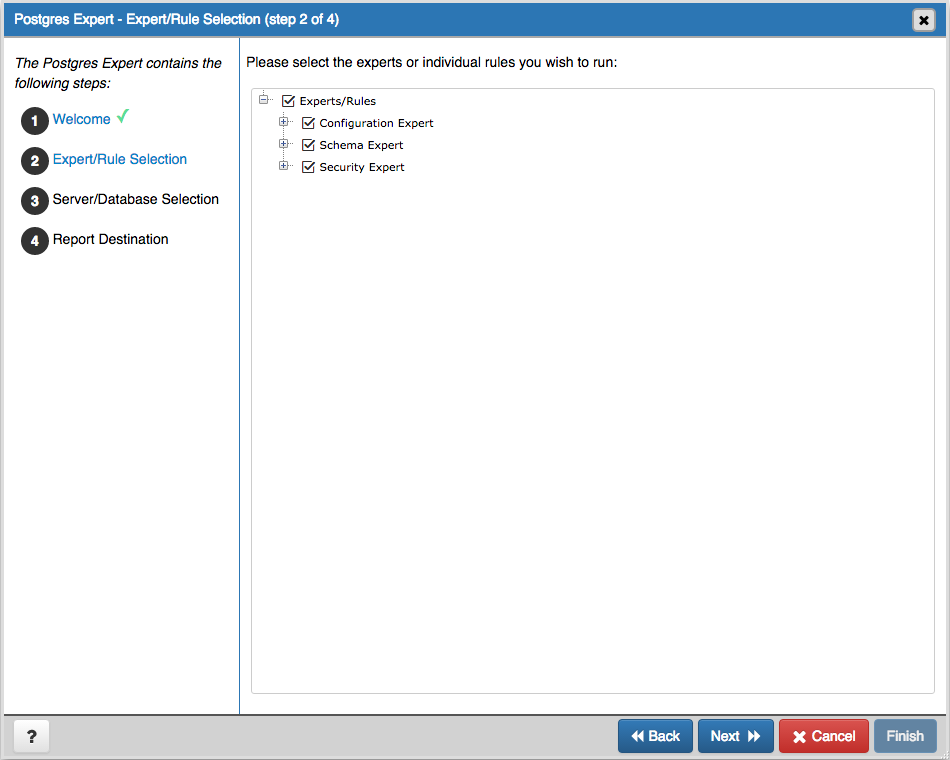Click the Next button

click(x=736, y=736)
